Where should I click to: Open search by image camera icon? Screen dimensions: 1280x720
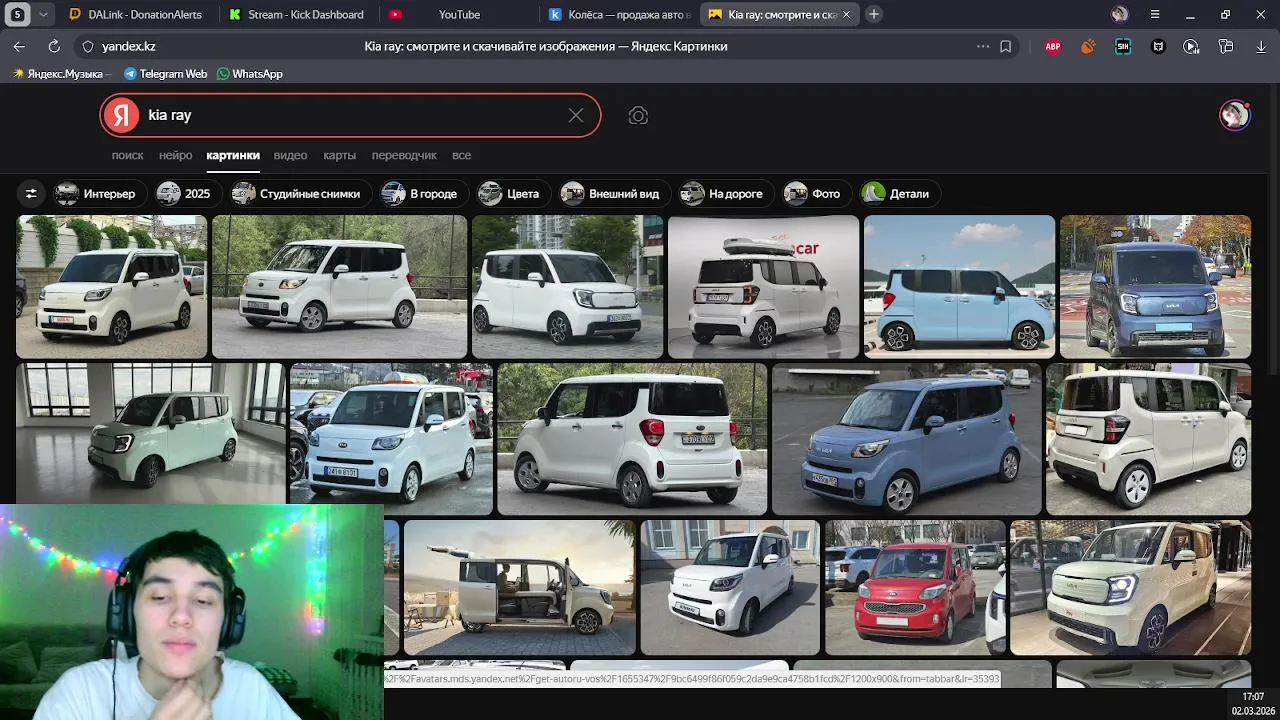pyautogui.click(x=638, y=116)
